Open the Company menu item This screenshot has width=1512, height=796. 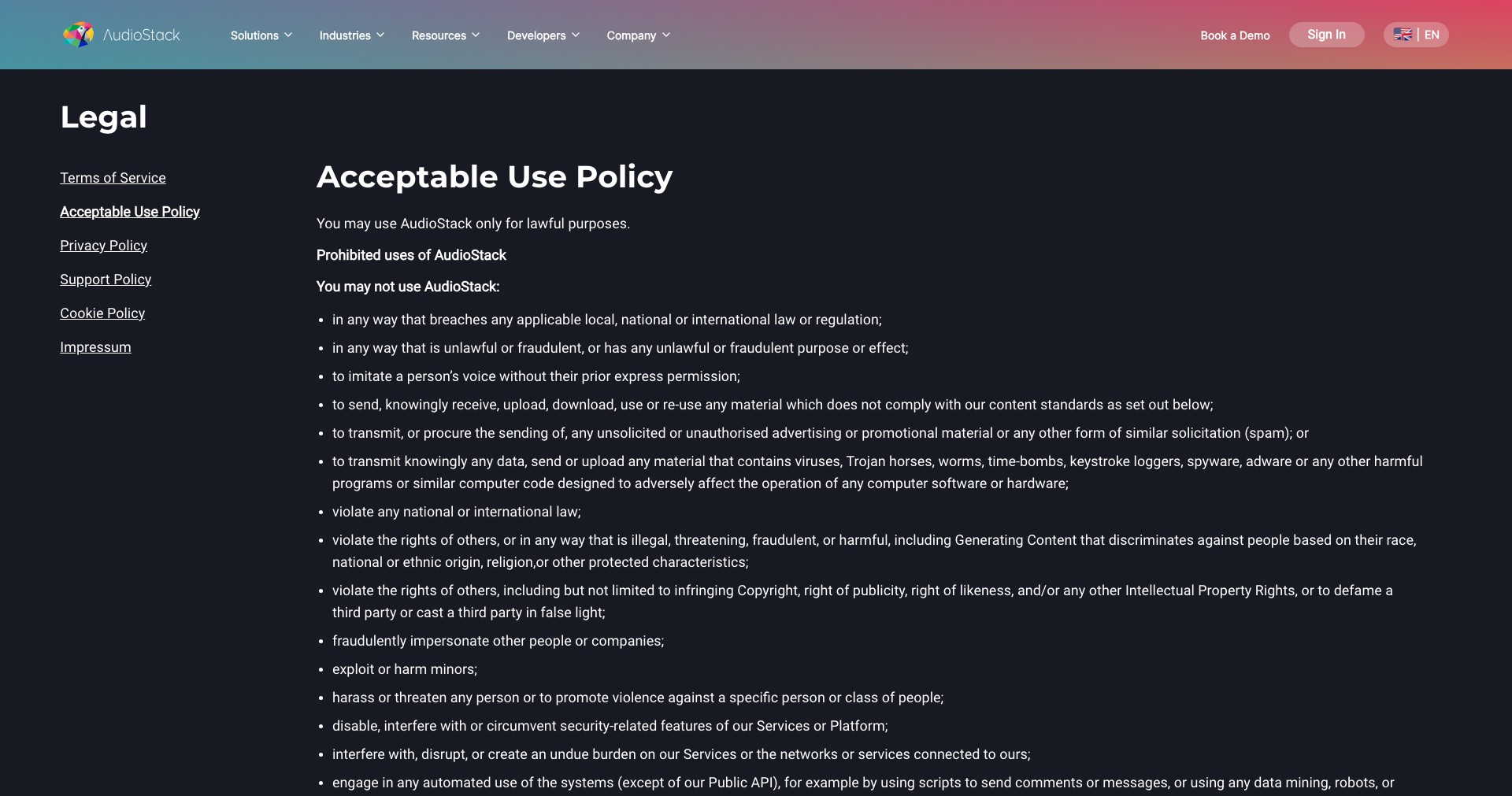pyautogui.click(x=639, y=35)
